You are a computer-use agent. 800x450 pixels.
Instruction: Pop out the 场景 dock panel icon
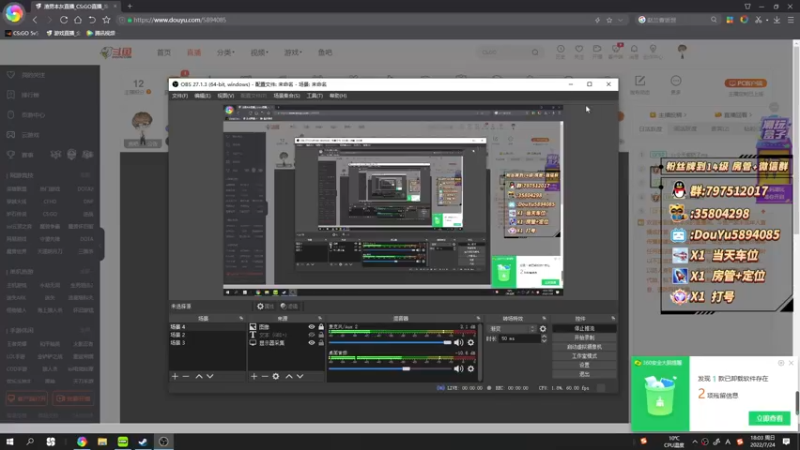click(241, 318)
